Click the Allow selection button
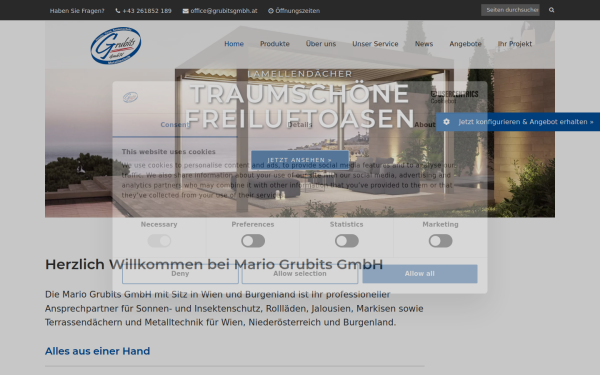 300,274
